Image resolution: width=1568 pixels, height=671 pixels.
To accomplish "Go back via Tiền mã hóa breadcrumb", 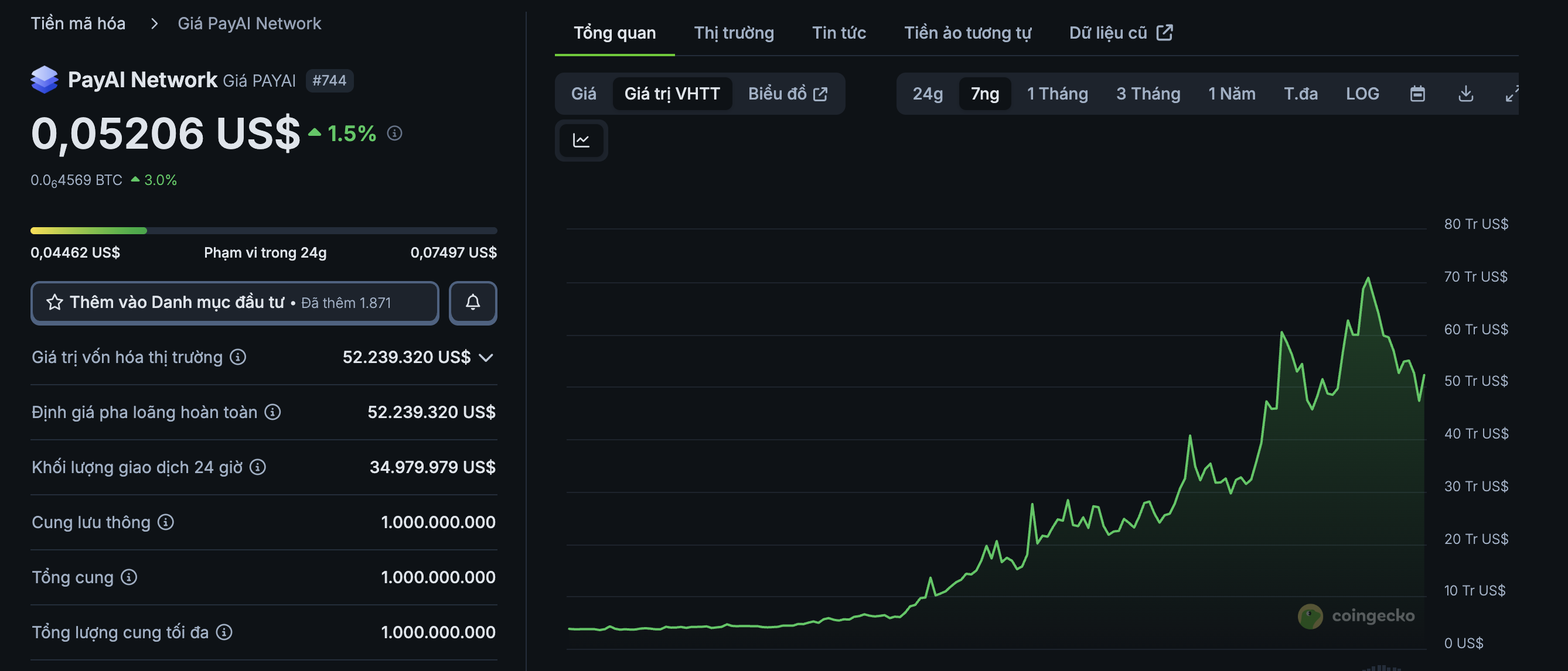I will tap(78, 22).
